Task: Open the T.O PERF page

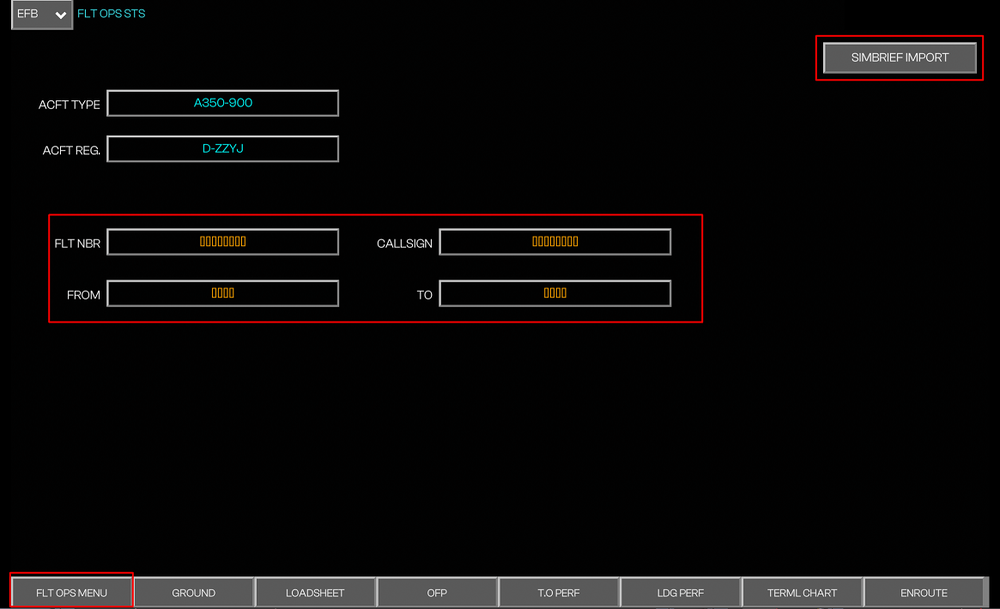Action: point(558,592)
